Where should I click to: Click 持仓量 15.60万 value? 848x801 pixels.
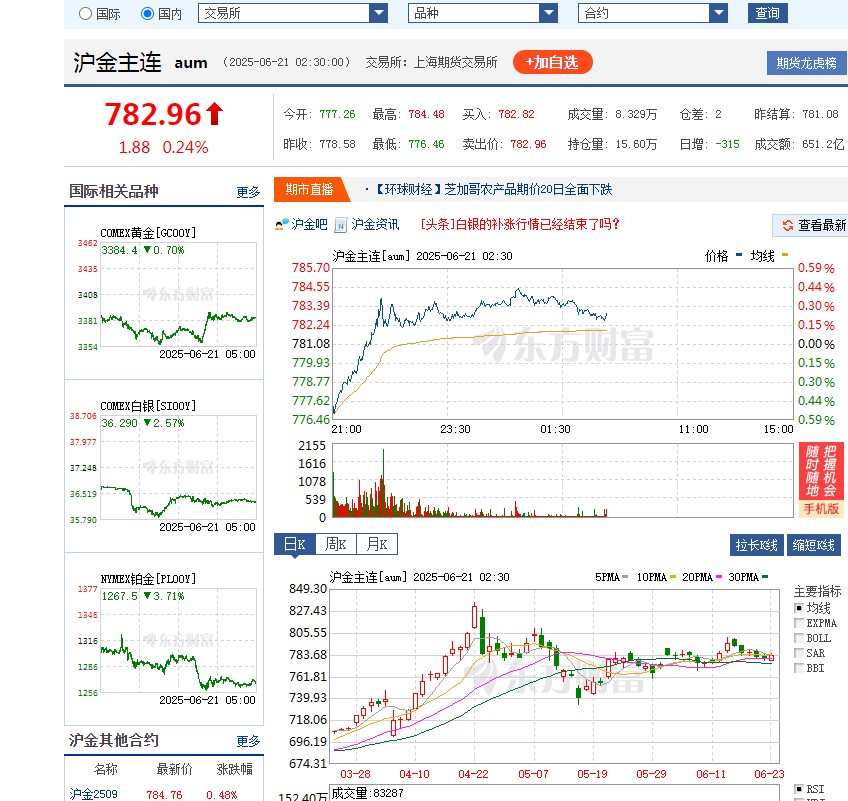636,144
